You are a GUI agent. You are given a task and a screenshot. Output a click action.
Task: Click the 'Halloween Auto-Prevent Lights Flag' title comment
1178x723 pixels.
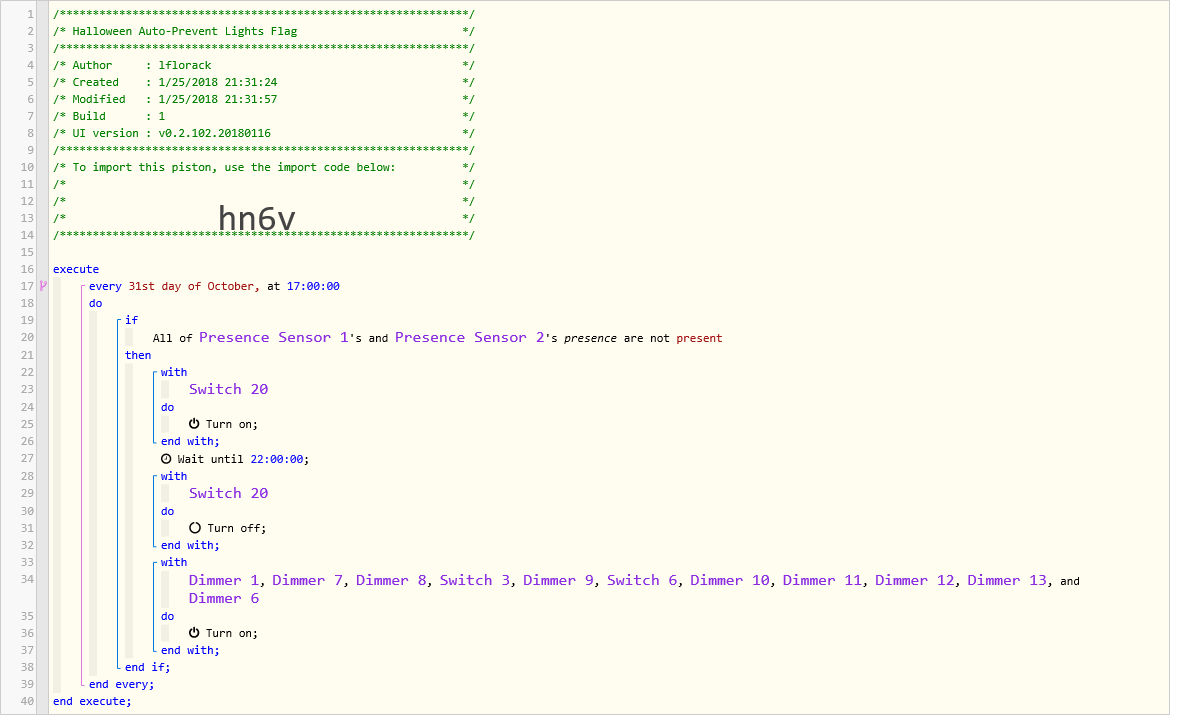[185, 32]
